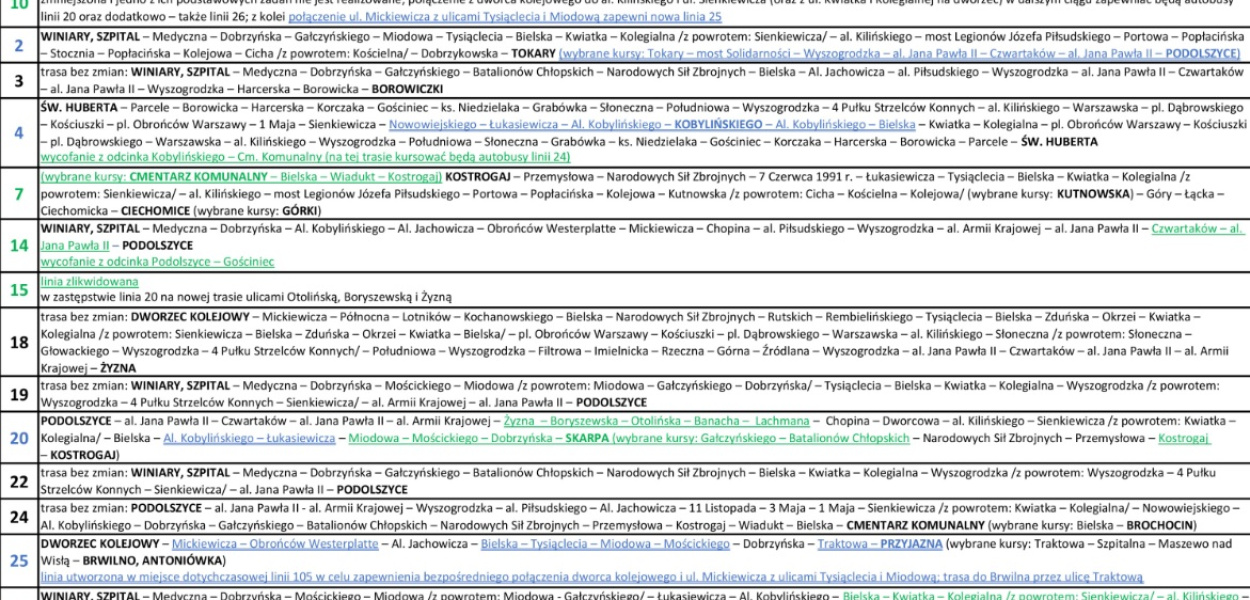
Task: Click green 'linia zlikwidowana' text in line 15
Action: pos(90,281)
